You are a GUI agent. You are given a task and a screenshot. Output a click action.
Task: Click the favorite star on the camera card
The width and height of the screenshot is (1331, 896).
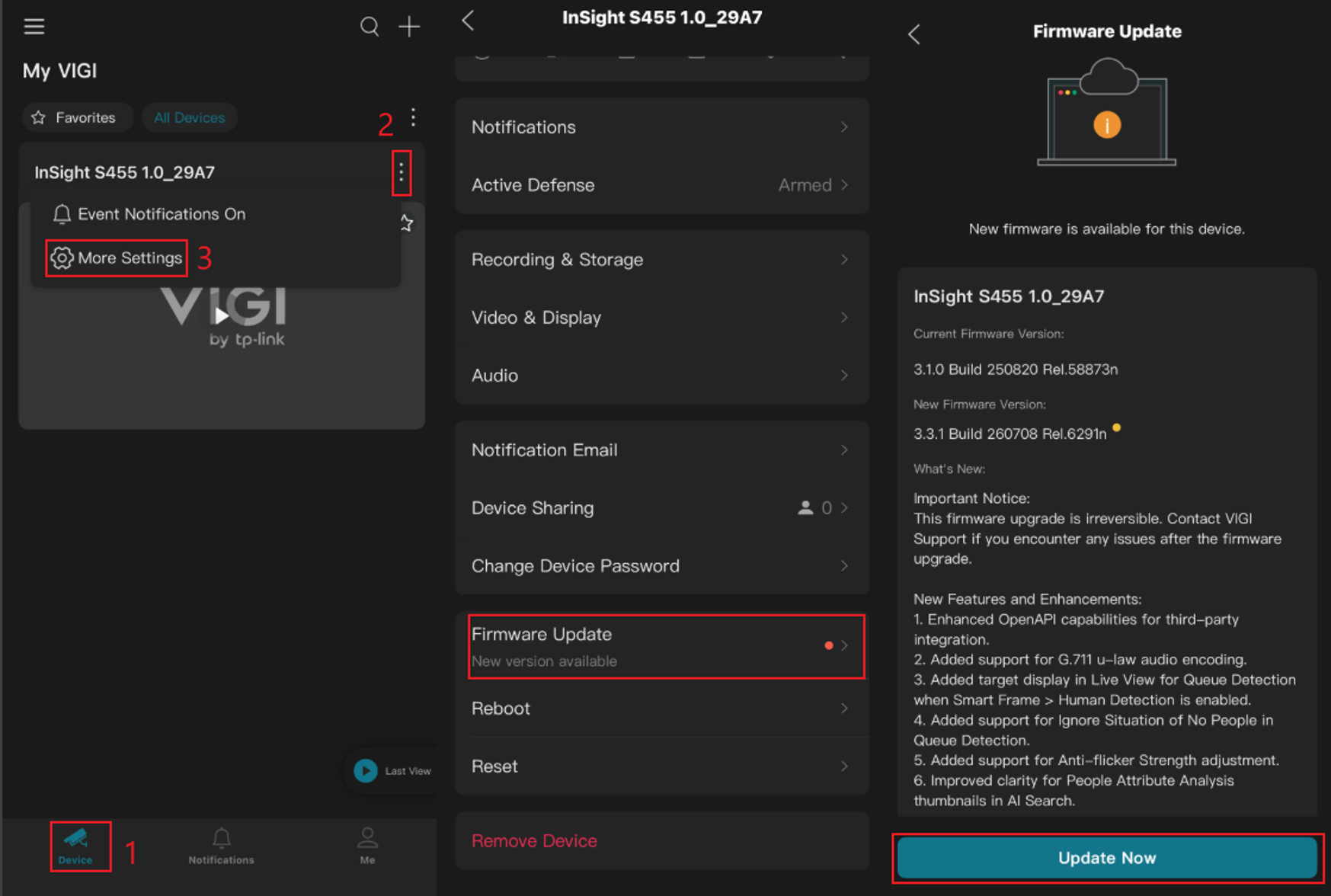coord(407,222)
